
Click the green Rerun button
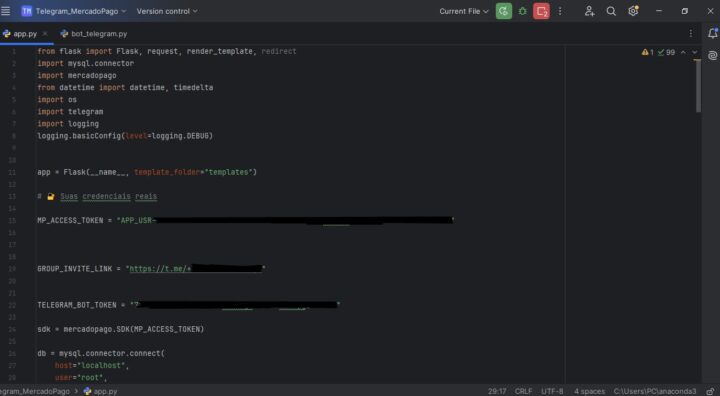click(x=504, y=11)
